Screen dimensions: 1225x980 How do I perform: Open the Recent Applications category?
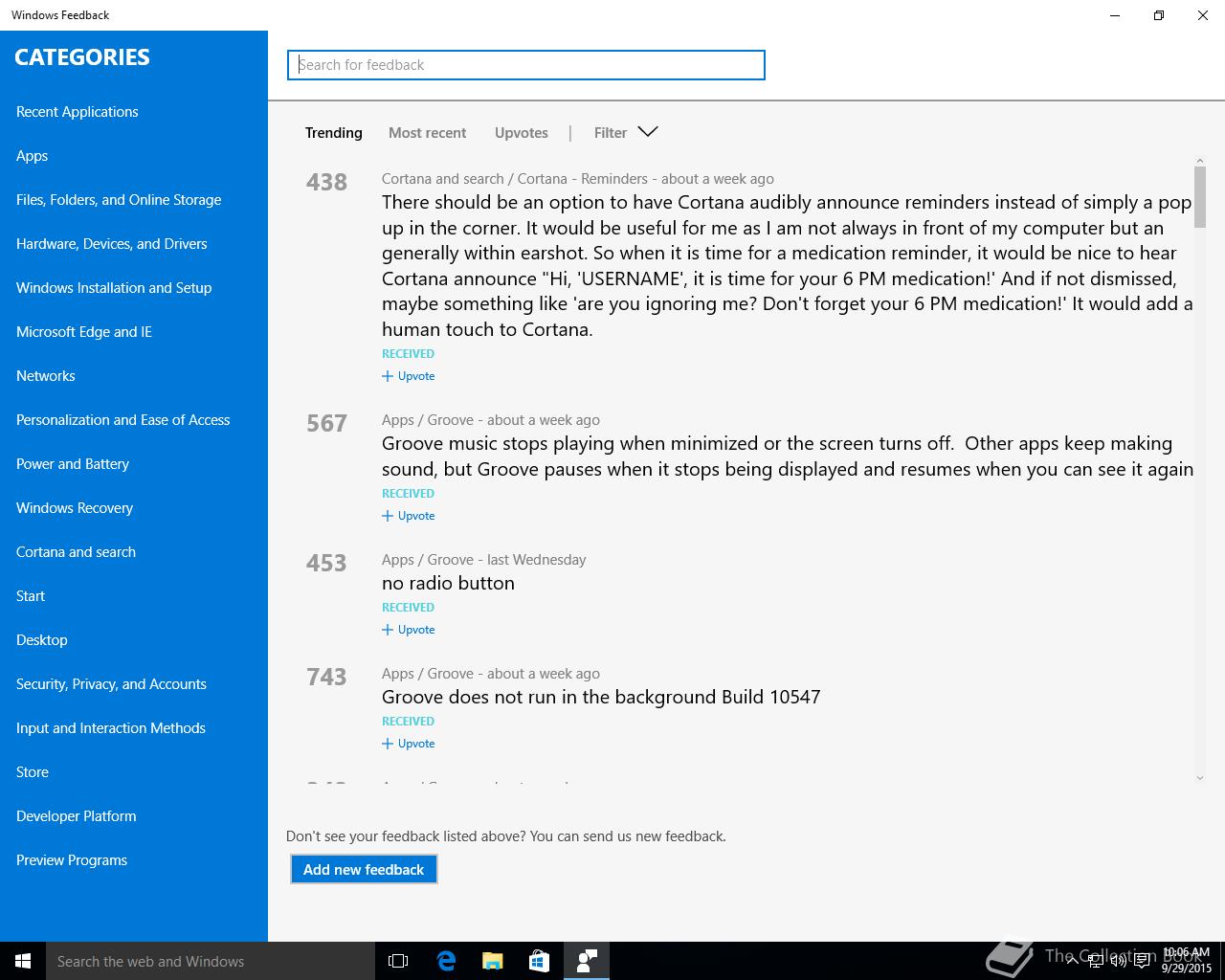coord(78,112)
